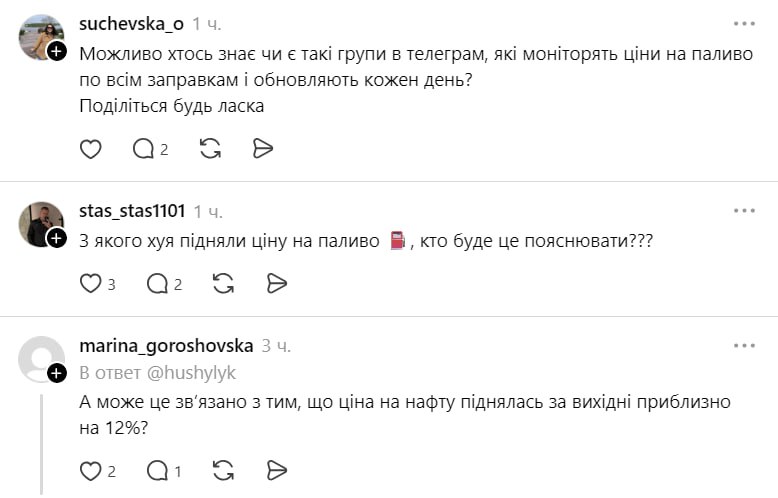Follow marina_goroshovska via avatar plus badge
Image resolution: width=778 pixels, height=498 pixels.
(x=57, y=373)
